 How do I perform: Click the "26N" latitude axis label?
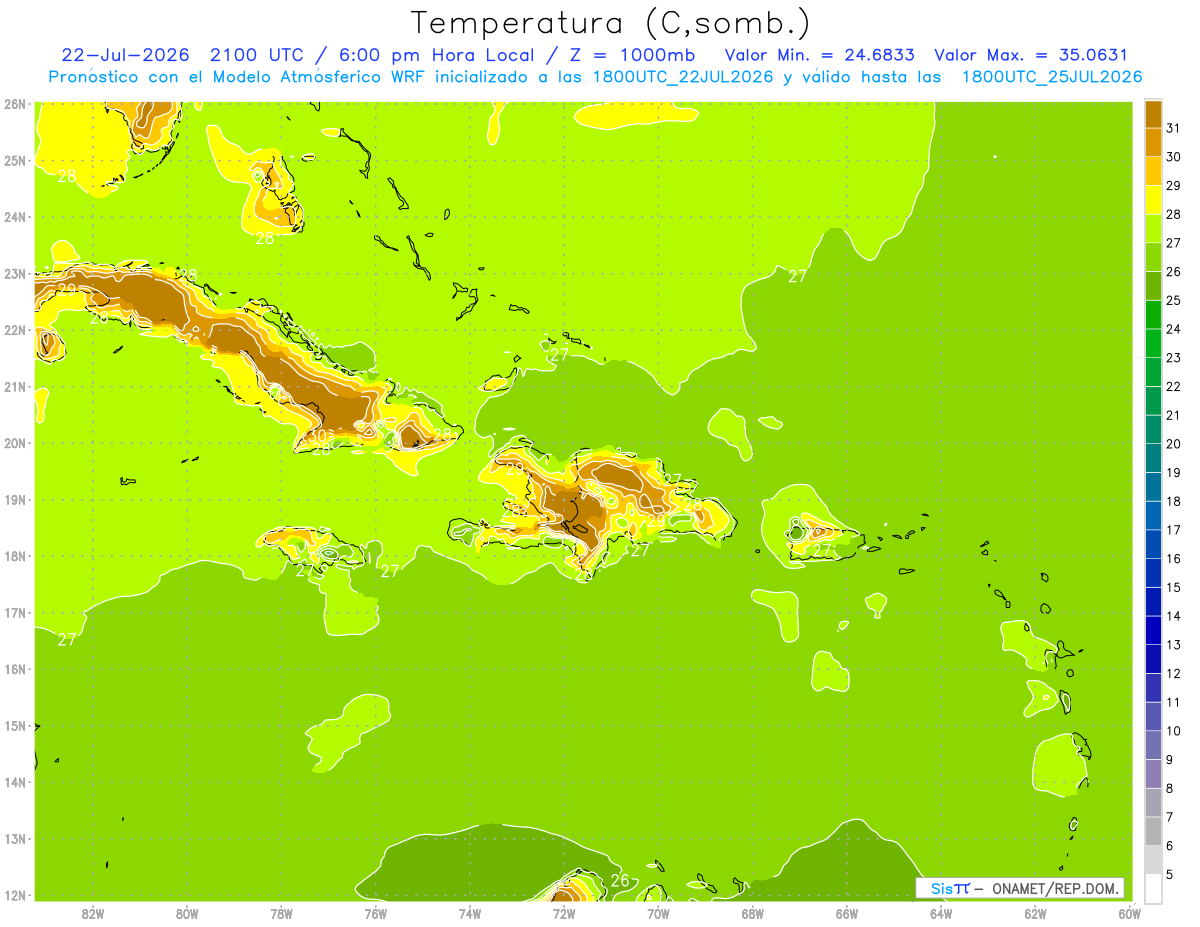point(15,104)
